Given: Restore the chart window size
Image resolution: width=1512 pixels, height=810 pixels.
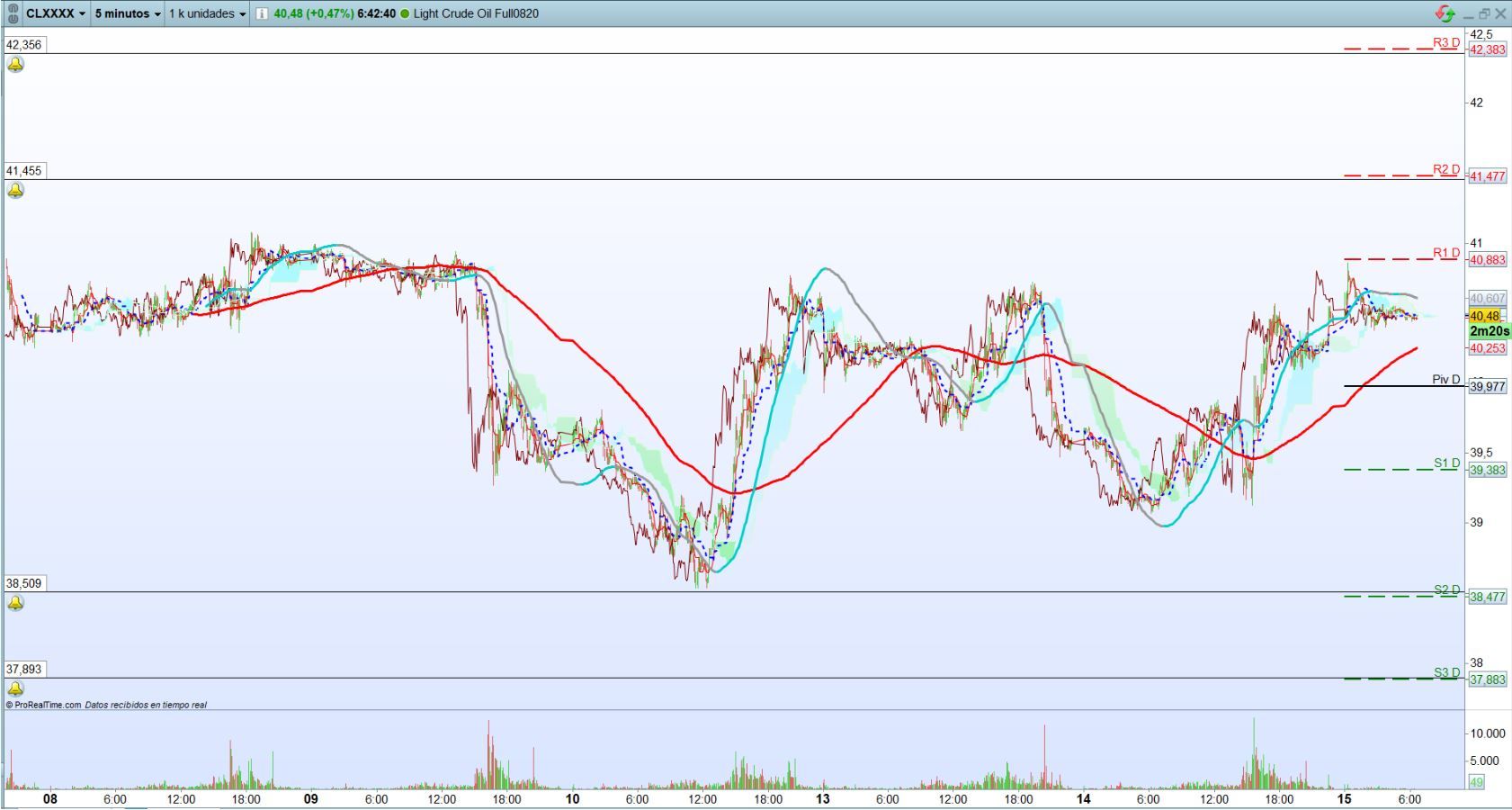Looking at the screenshot, I should point(1484,13).
